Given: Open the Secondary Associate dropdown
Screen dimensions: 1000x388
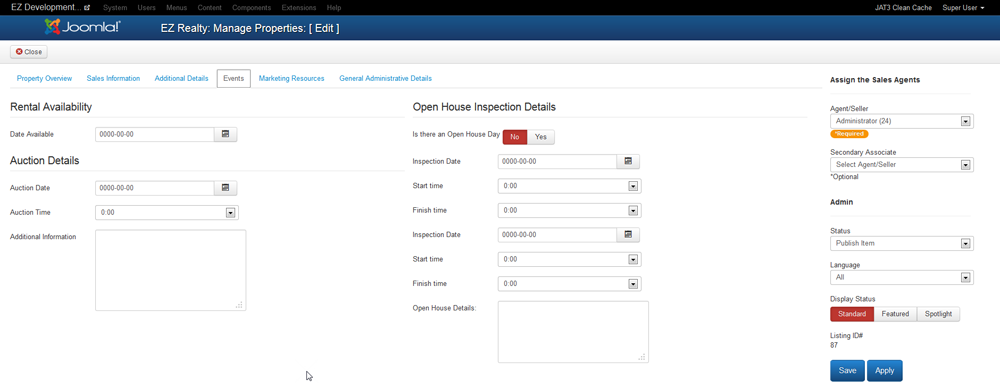Looking at the screenshot, I should [x=902, y=165].
